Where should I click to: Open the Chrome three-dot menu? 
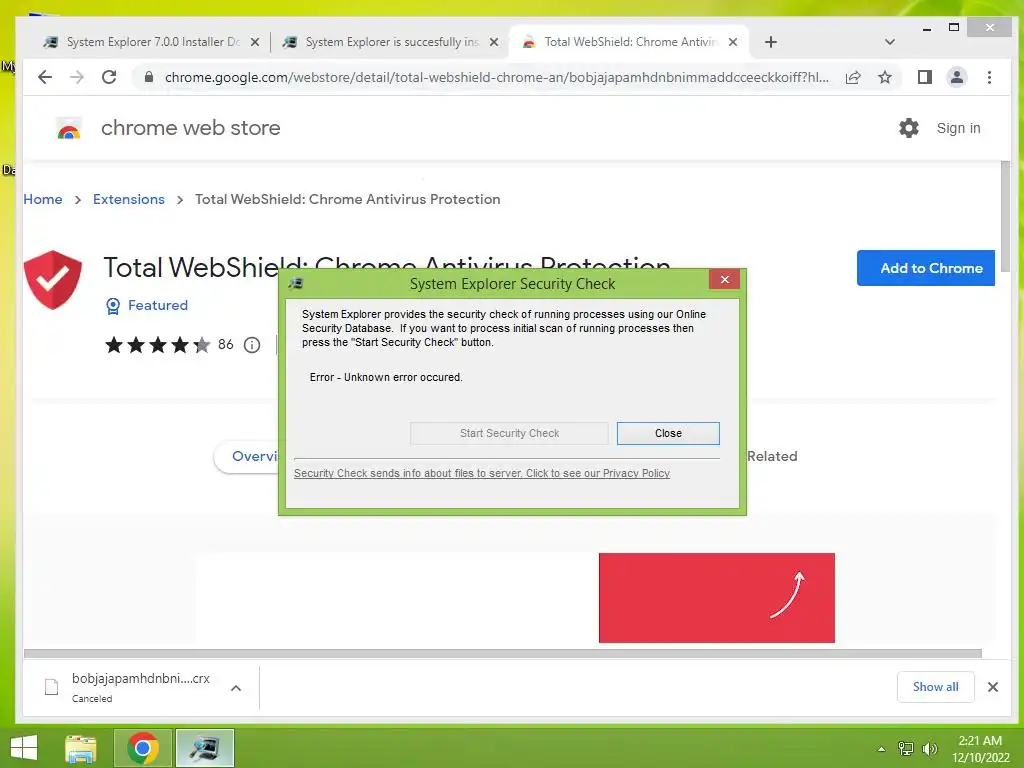pyautogui.click(x=989, y=77)
